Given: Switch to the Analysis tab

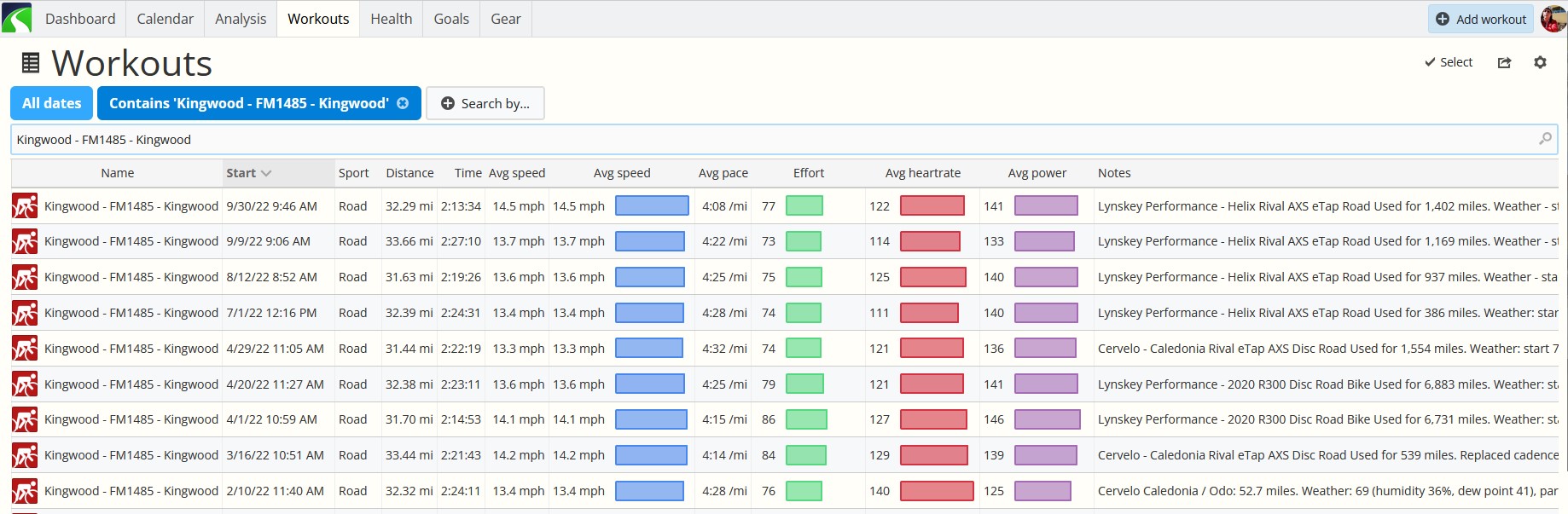Looking at the screenshot, I should pyautogui.click(x=241, y=19).
